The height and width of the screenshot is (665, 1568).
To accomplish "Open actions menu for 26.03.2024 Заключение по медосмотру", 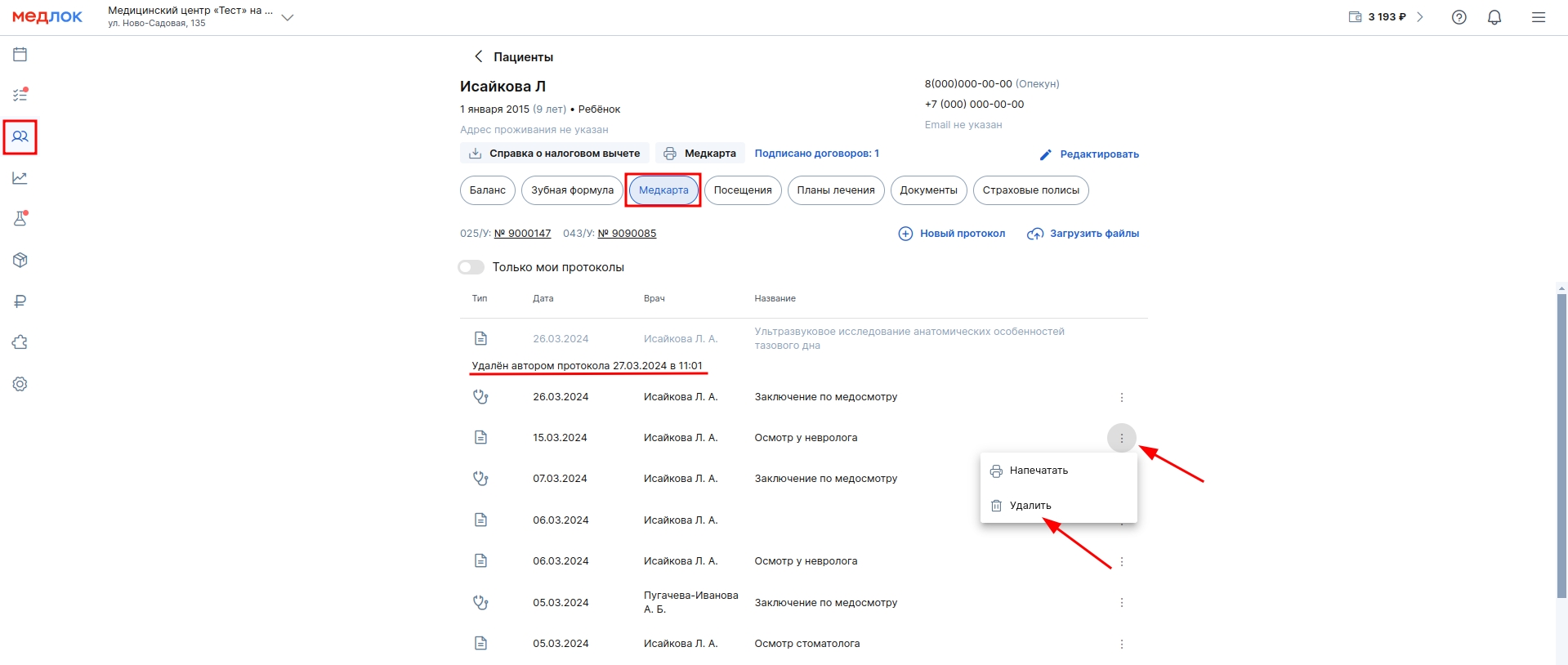I will (x=1121, y=397).
